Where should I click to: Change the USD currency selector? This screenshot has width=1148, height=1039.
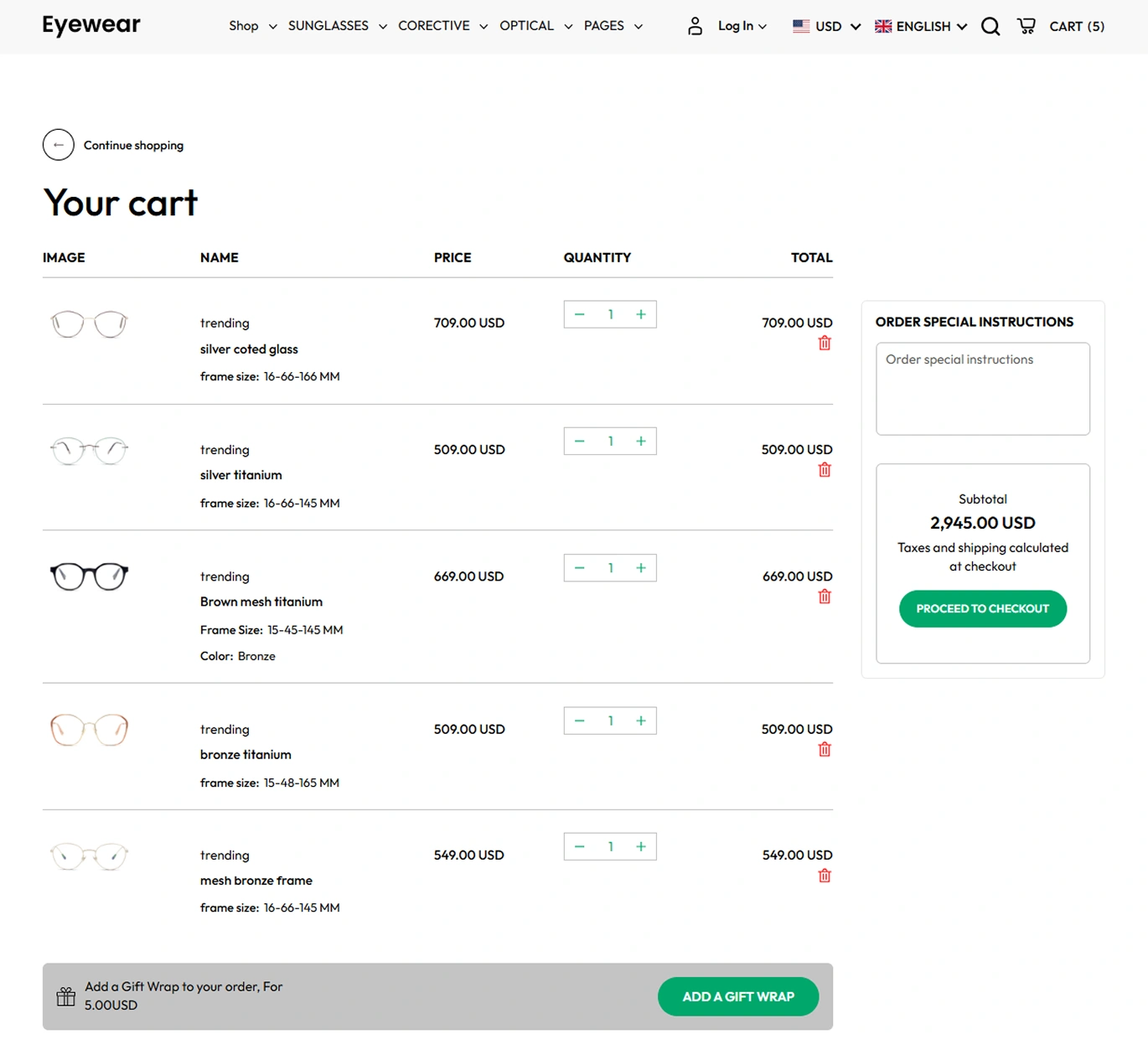point(827,26)
